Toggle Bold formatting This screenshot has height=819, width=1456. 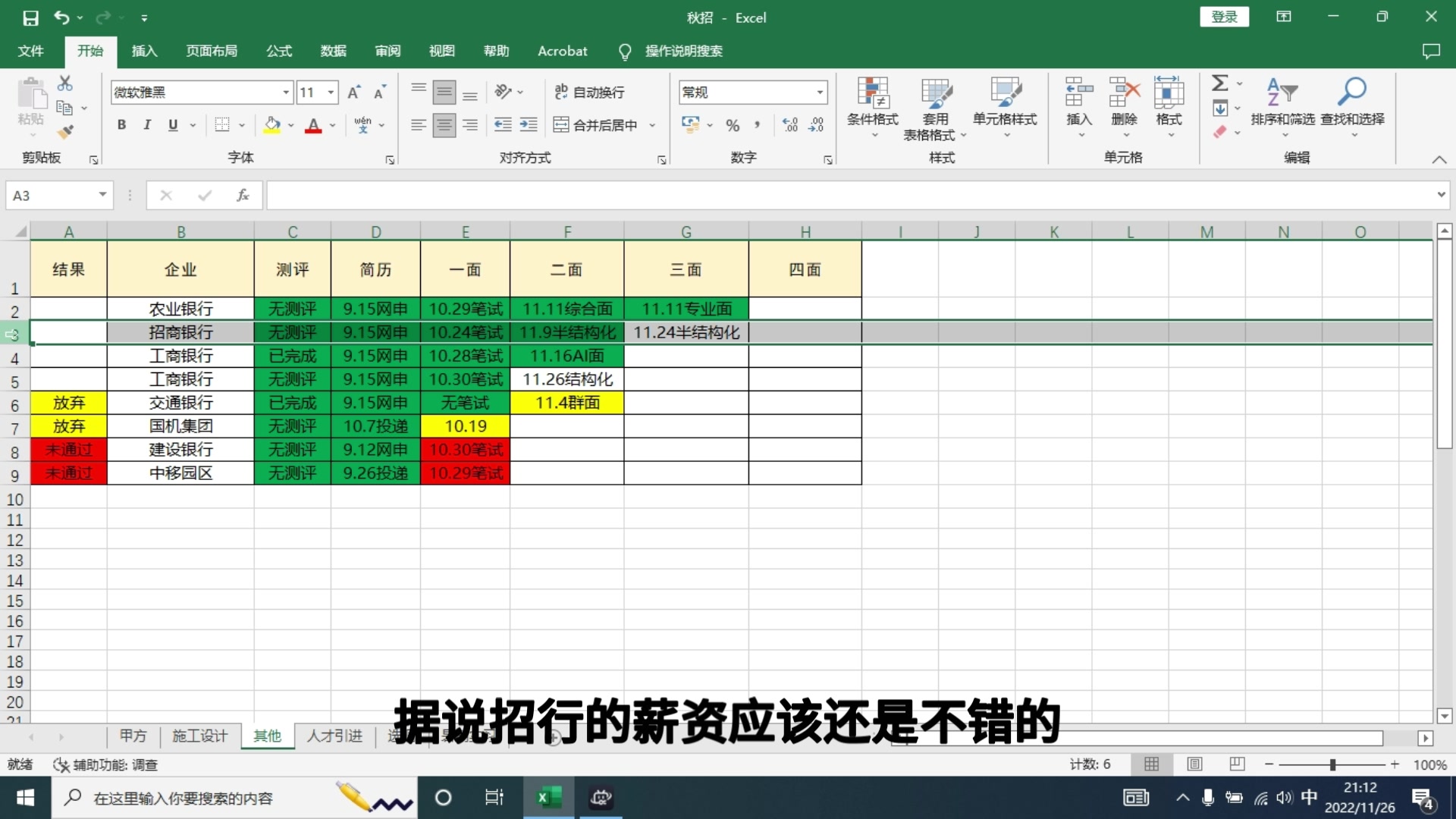coord(121,125)
